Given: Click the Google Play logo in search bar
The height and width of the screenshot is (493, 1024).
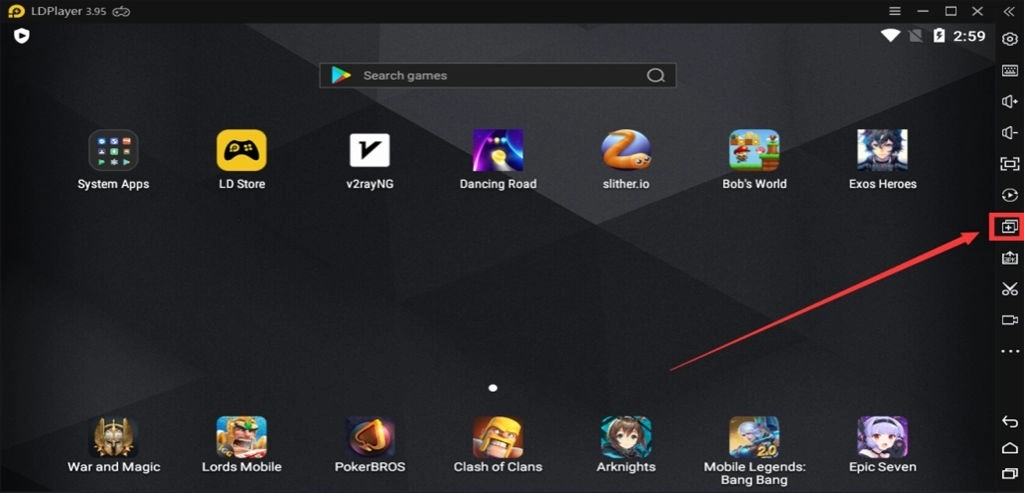Looking at the screenshot, I should click(x=341, y=76).
